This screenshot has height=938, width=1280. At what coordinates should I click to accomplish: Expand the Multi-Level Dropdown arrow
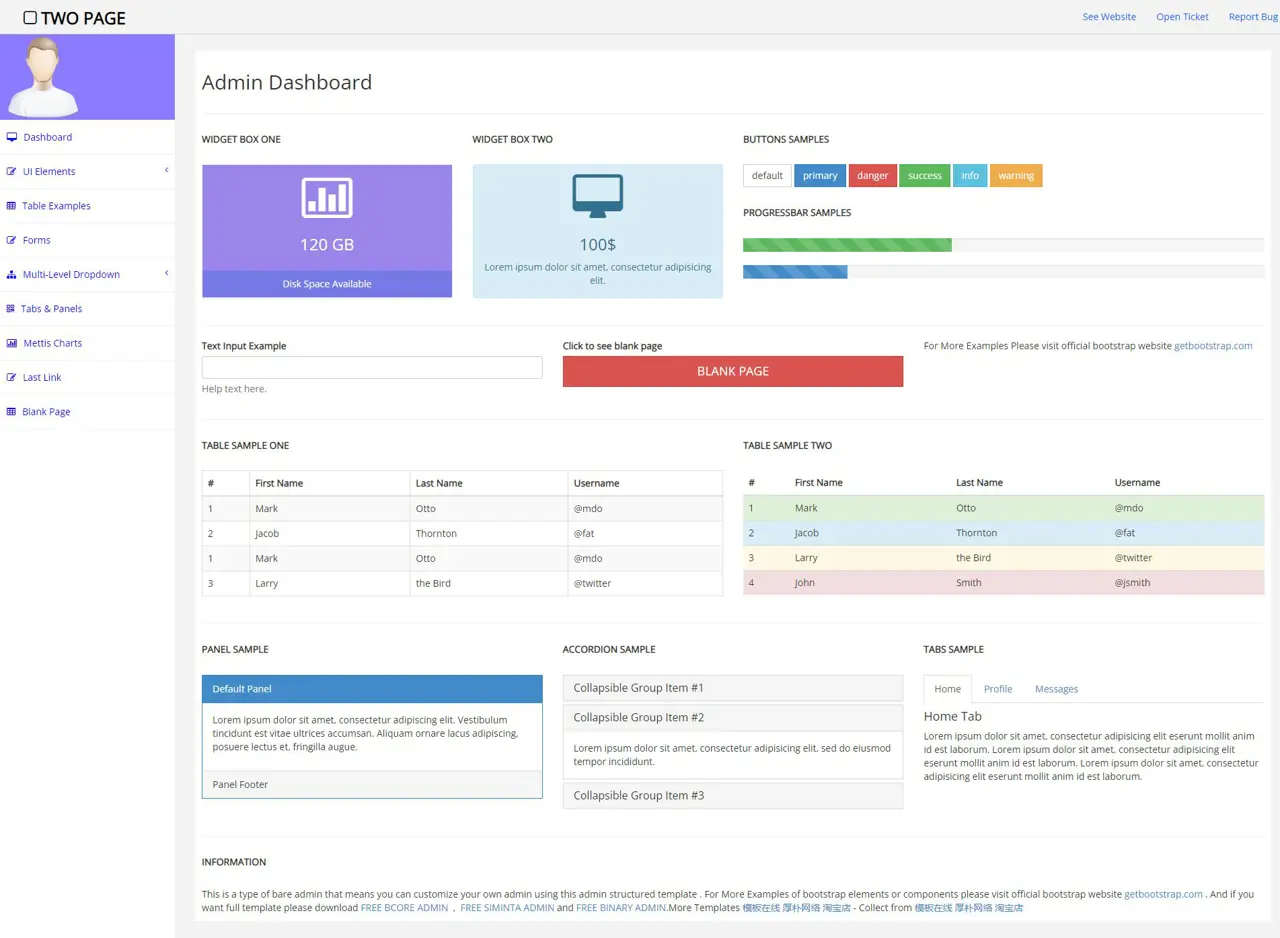[x=166, y=274]
